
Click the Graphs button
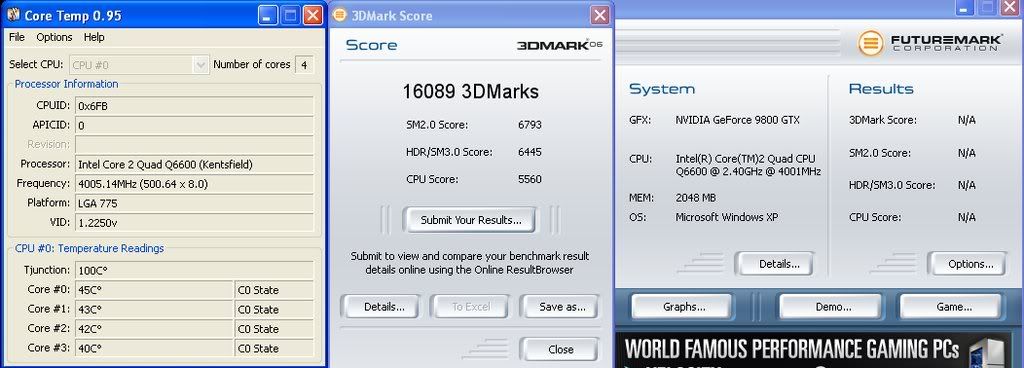click(683, 307)
